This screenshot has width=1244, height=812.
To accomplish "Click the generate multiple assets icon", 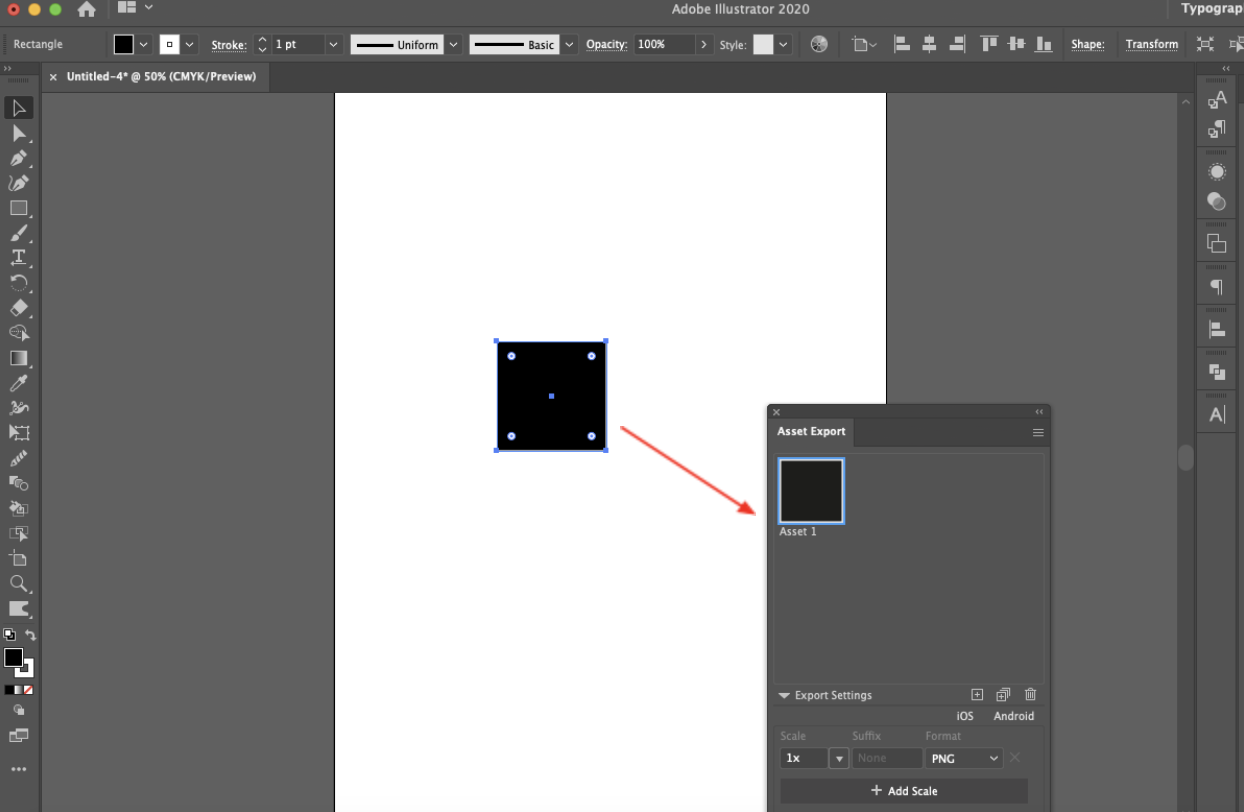I will click(1003, 695).
